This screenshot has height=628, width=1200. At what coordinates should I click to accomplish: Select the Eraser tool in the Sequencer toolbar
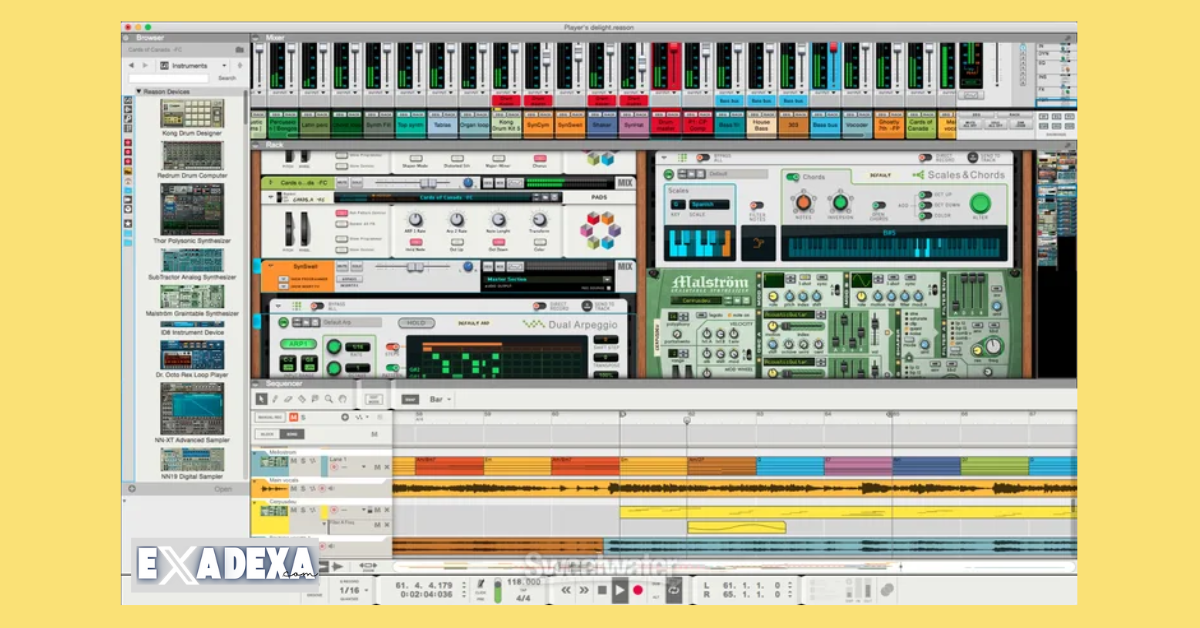(288, 399)
